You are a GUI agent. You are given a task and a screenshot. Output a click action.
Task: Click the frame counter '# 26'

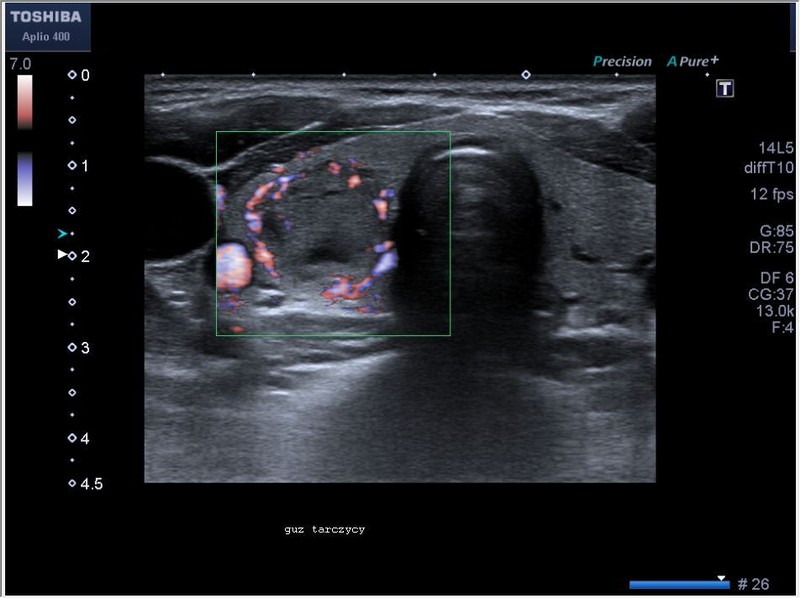coord(753,584)
